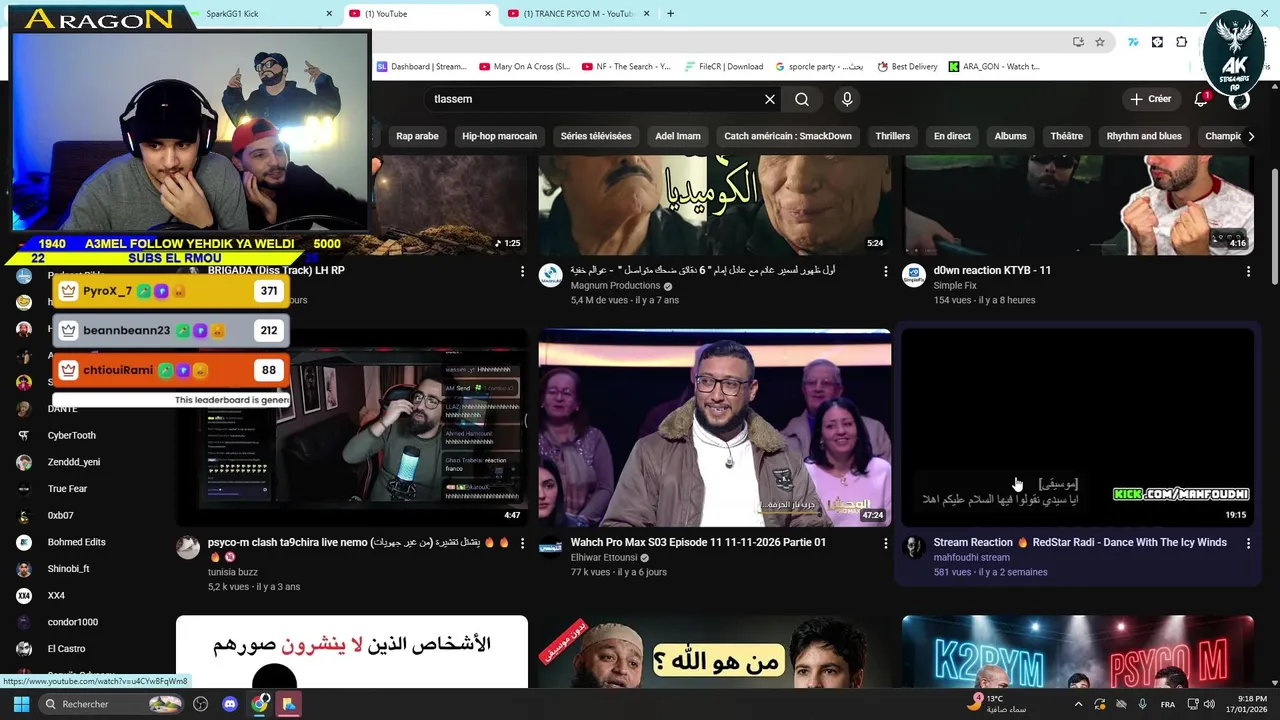The width and height of the screenshot is (1280, 720).
Task: Bookmark this page with the star icon
Action: point(1100,42)
